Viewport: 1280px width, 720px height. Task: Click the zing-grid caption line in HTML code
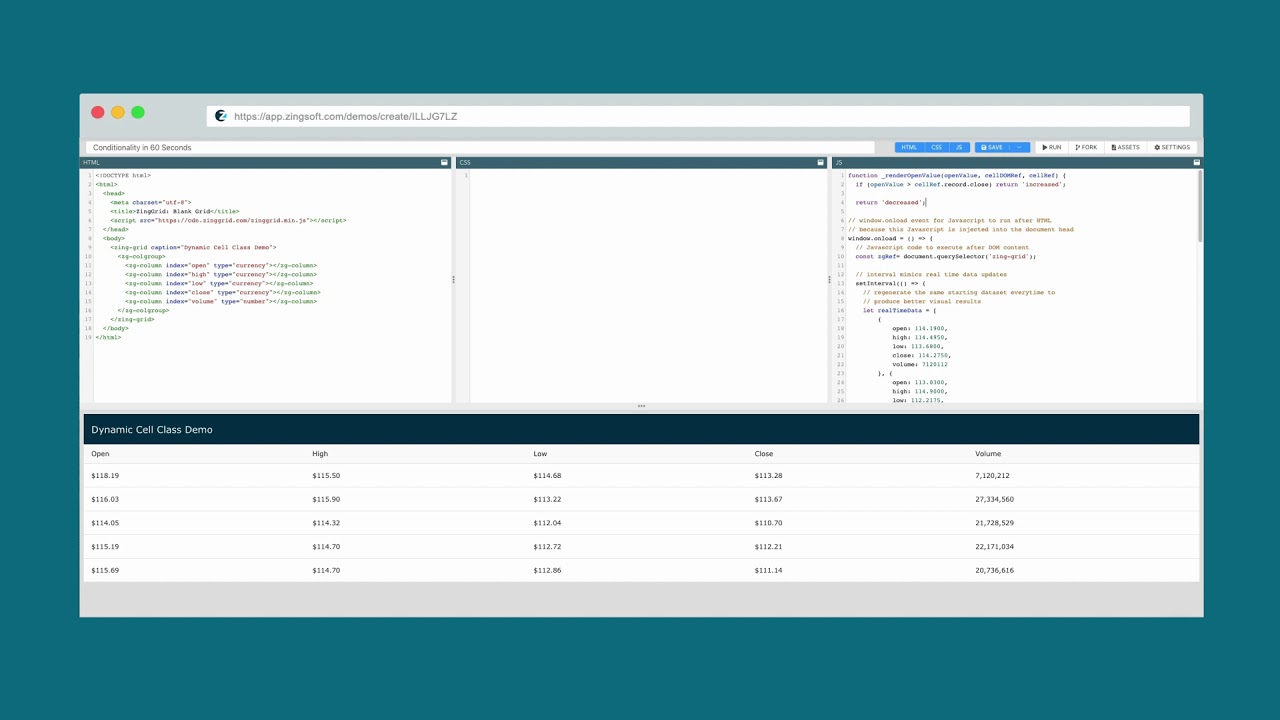click(193, 247)
